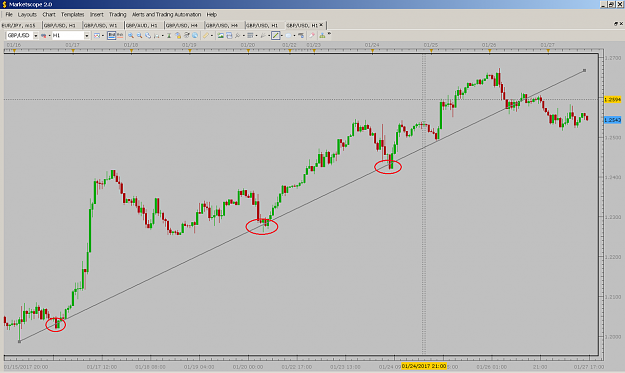Open the Help menu

point(212,14)
